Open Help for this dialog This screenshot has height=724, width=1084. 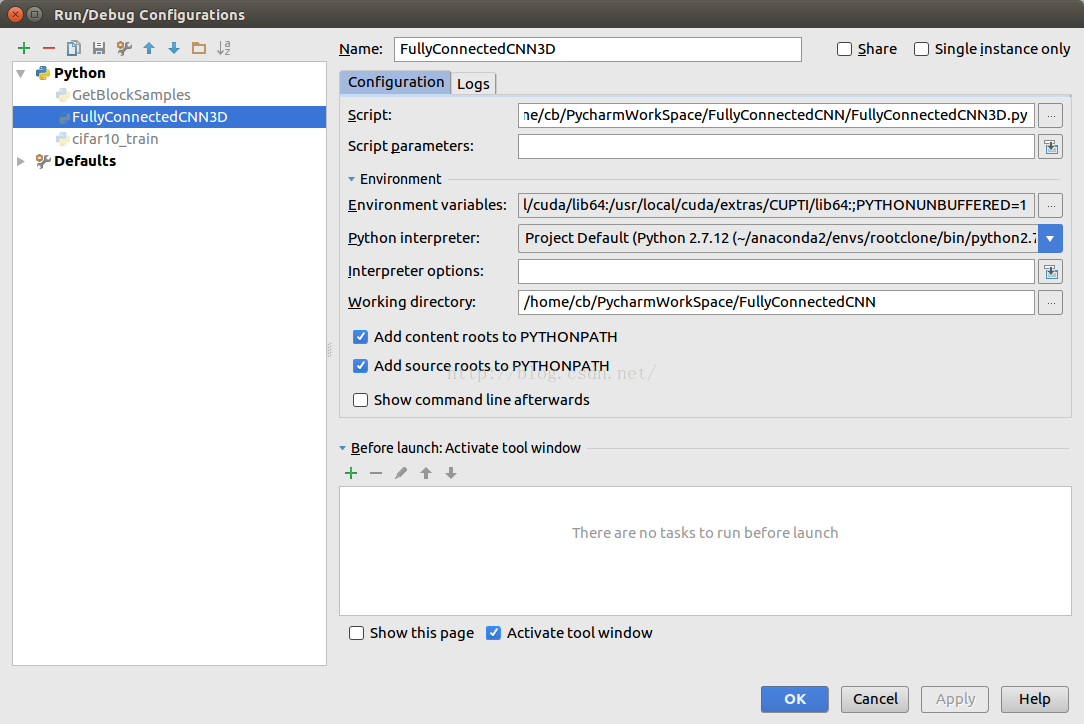1035,699
